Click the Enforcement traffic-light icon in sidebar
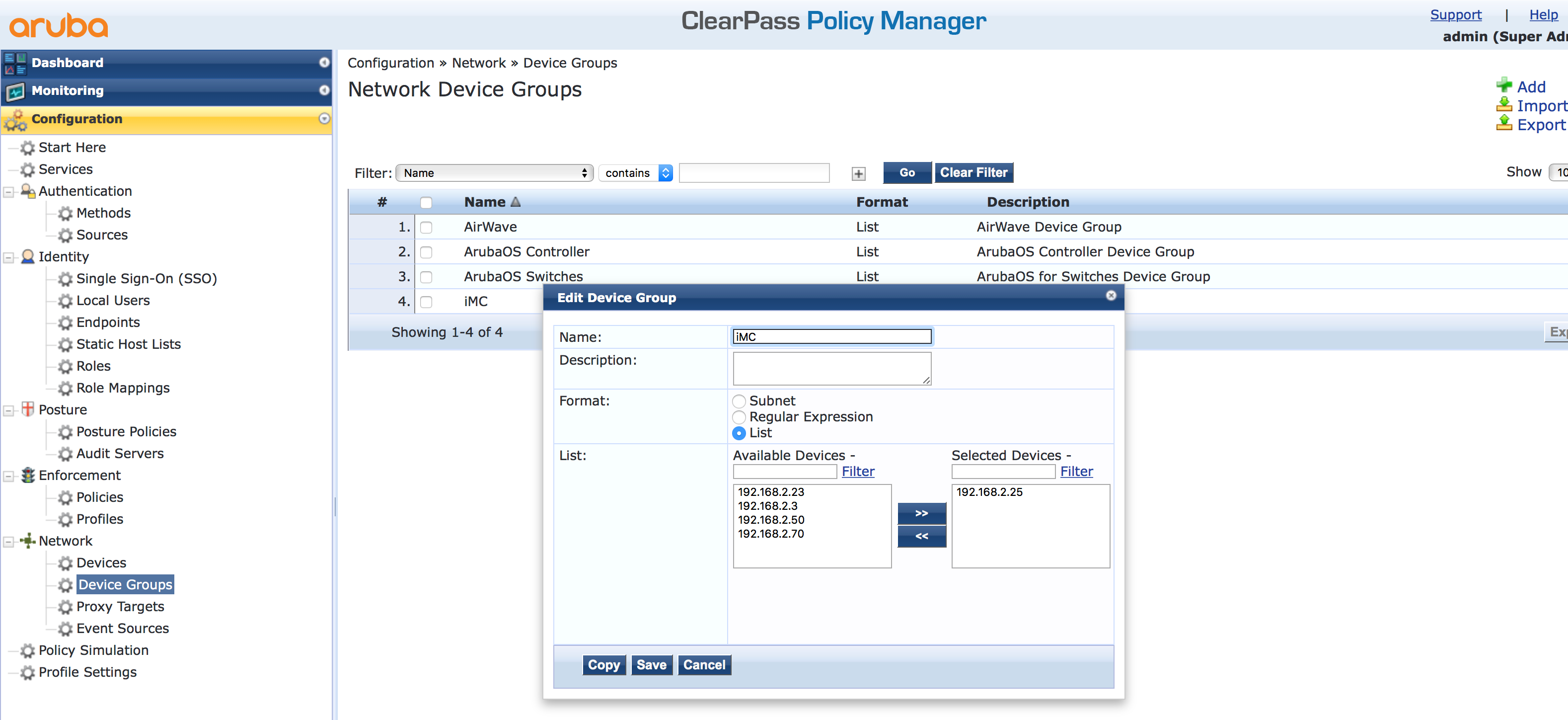 [x=27, y=475]
